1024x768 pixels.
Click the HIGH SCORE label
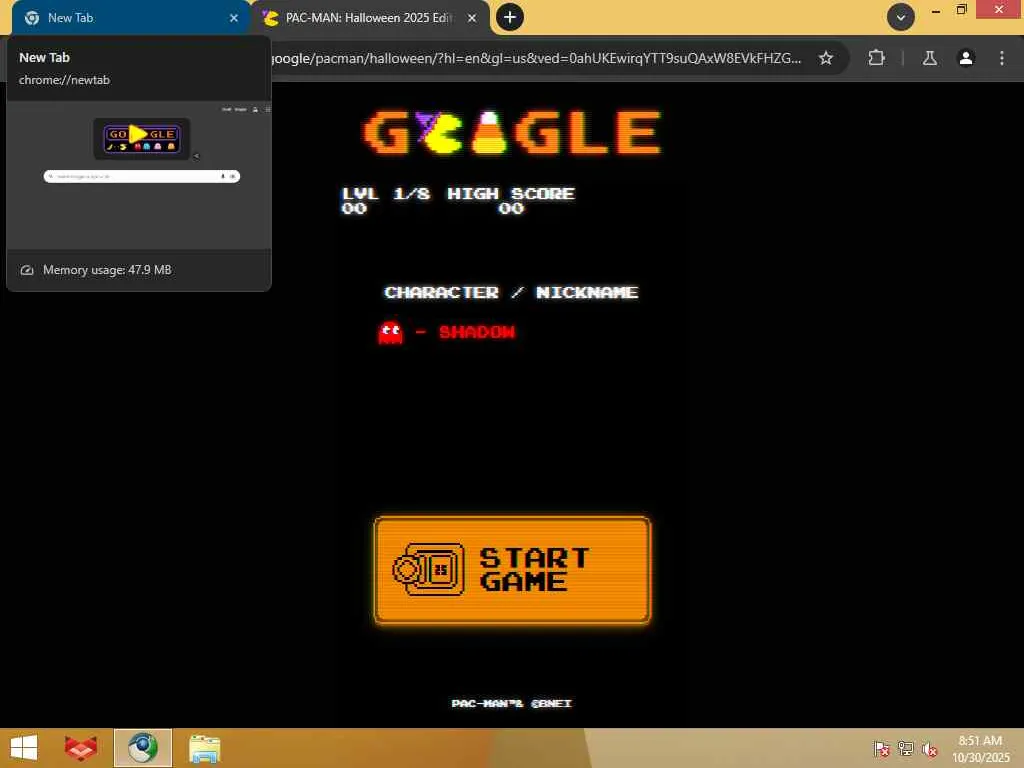point(511,193)
